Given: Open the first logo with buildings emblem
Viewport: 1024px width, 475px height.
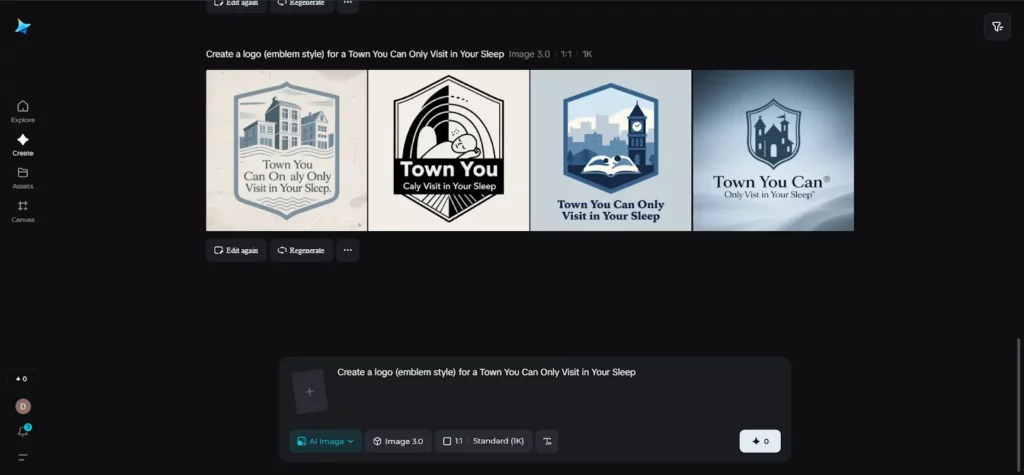Looking at the screenshot, I should [x=287, y=150].
